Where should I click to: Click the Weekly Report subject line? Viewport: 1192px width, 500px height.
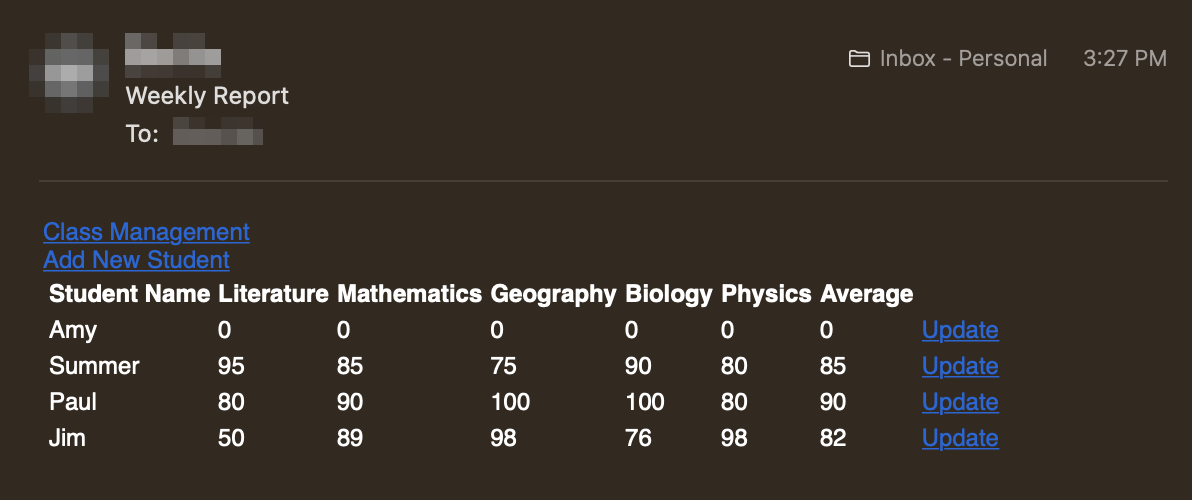(207, 96)
